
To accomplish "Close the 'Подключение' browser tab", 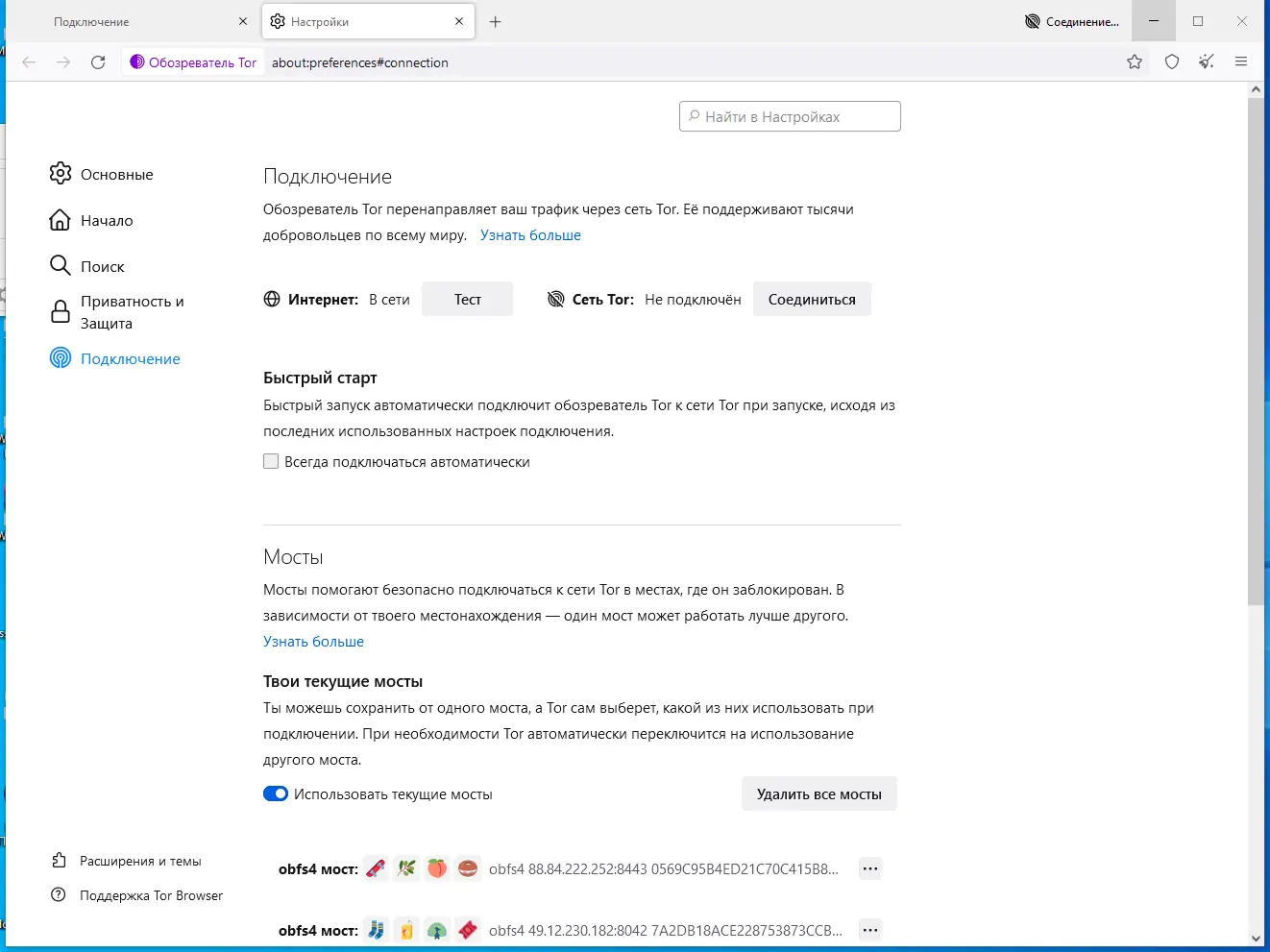I will 243,21.
